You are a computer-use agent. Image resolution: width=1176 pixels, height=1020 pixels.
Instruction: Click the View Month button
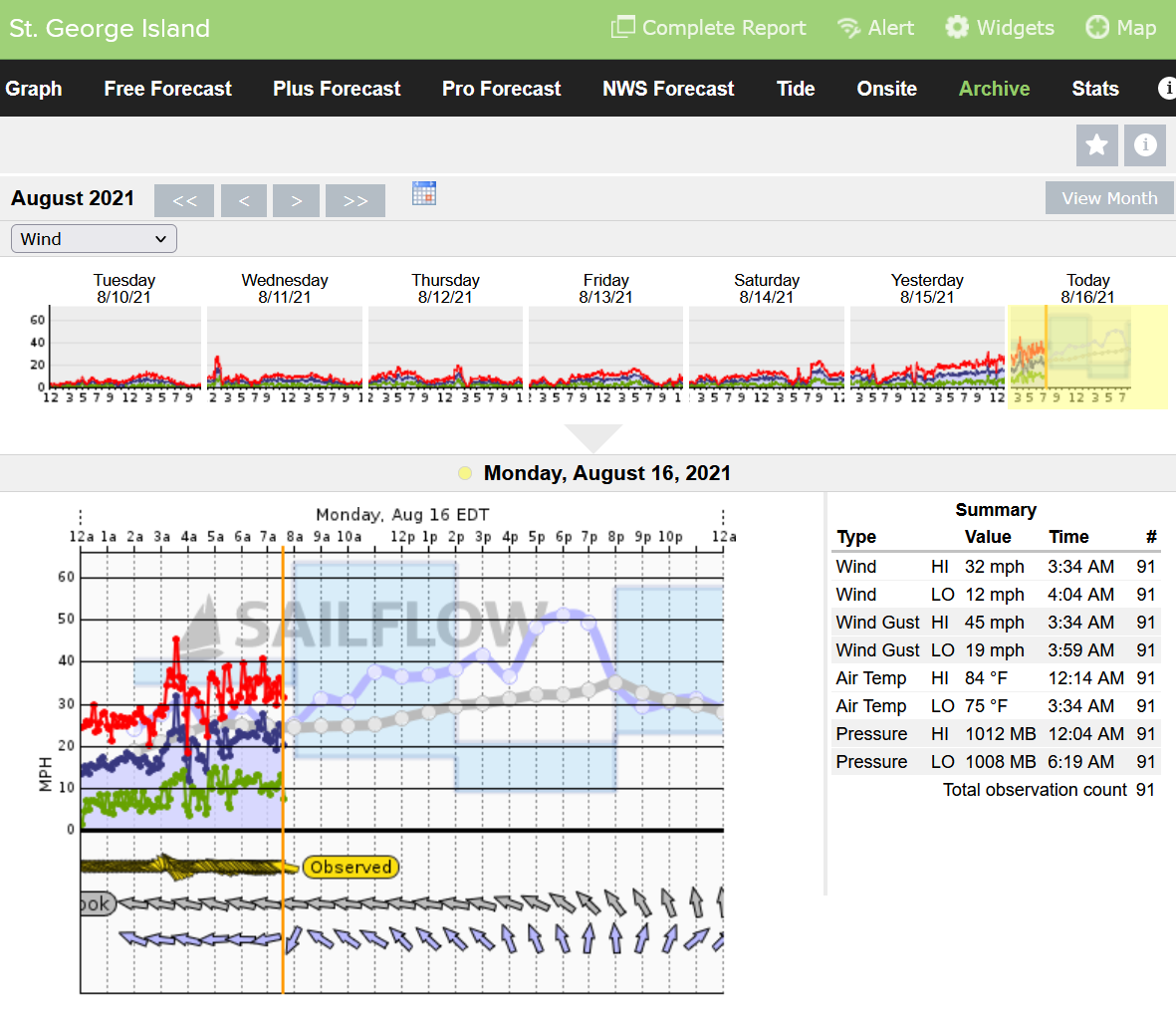click(1109, 198)
